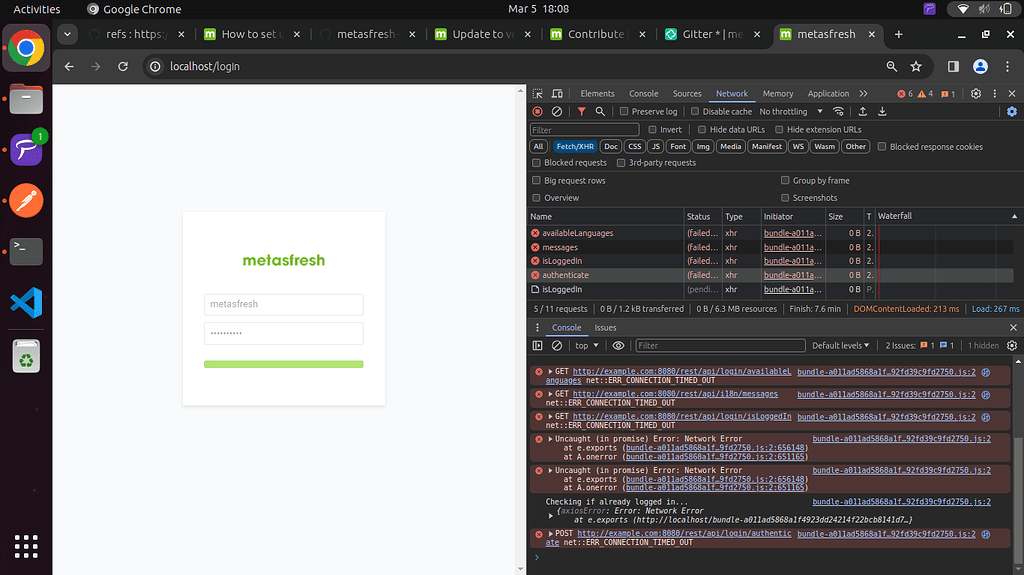
Task: Toggle the network filter funnel icon
Action: [581, 112]
